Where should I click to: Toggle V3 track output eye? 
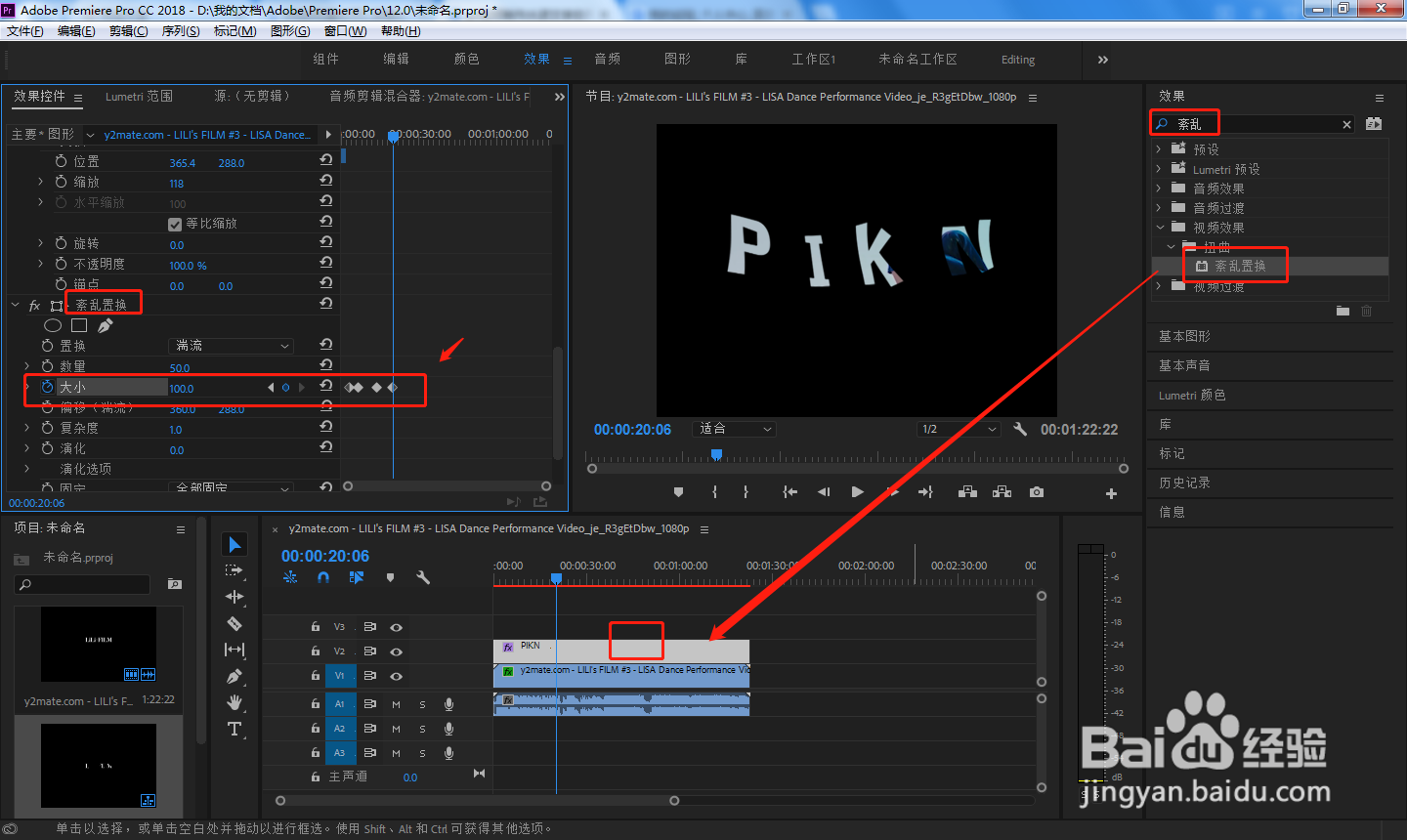pyautogui.click(x=396, y=627)
